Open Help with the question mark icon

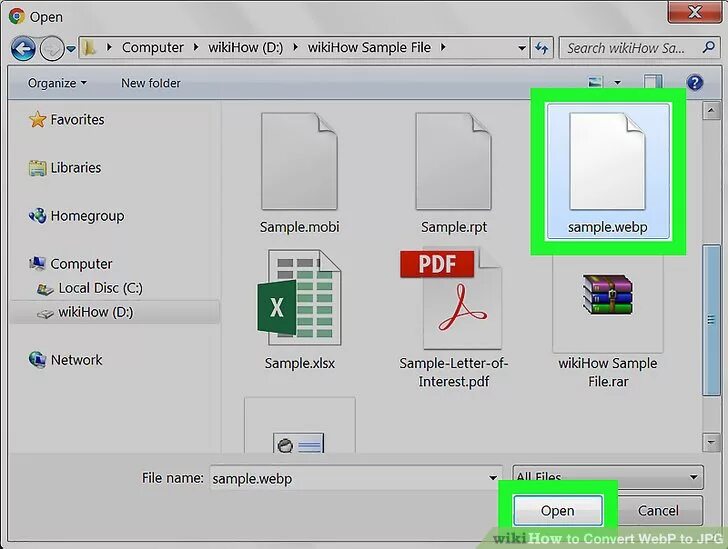(x=695, y=83)
